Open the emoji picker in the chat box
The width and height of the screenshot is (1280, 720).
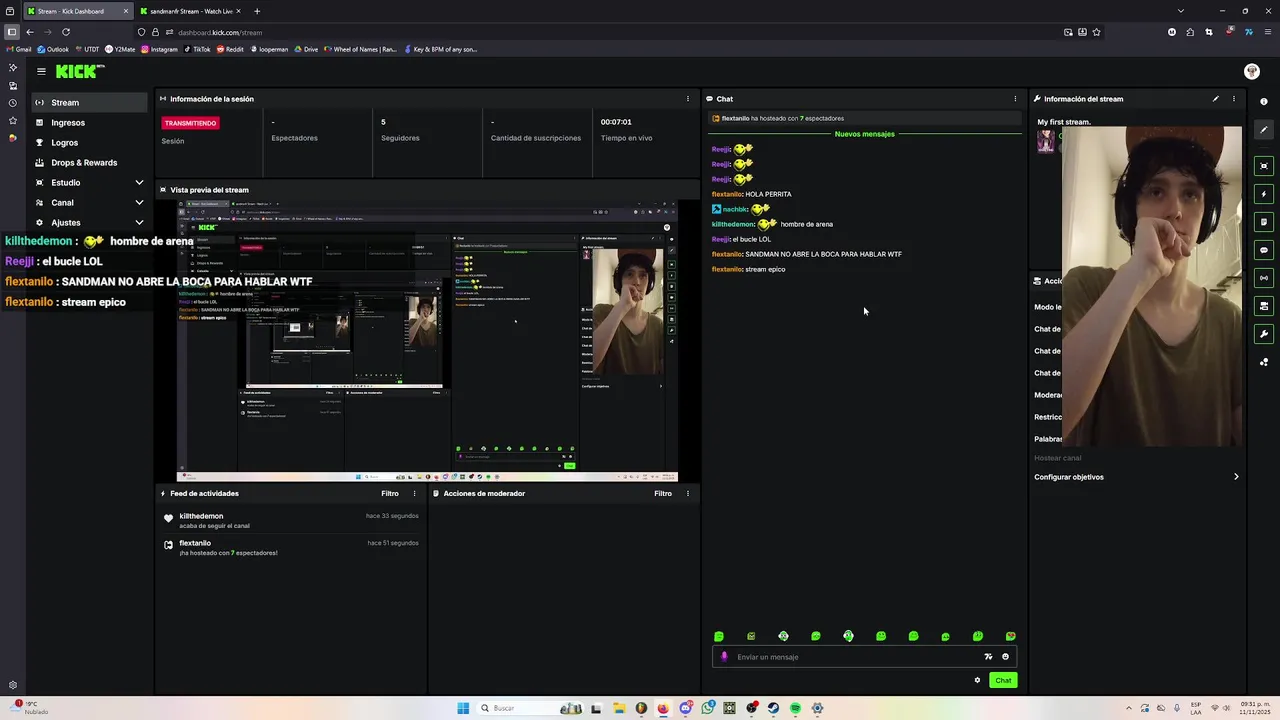click(x=1005, y=657)
